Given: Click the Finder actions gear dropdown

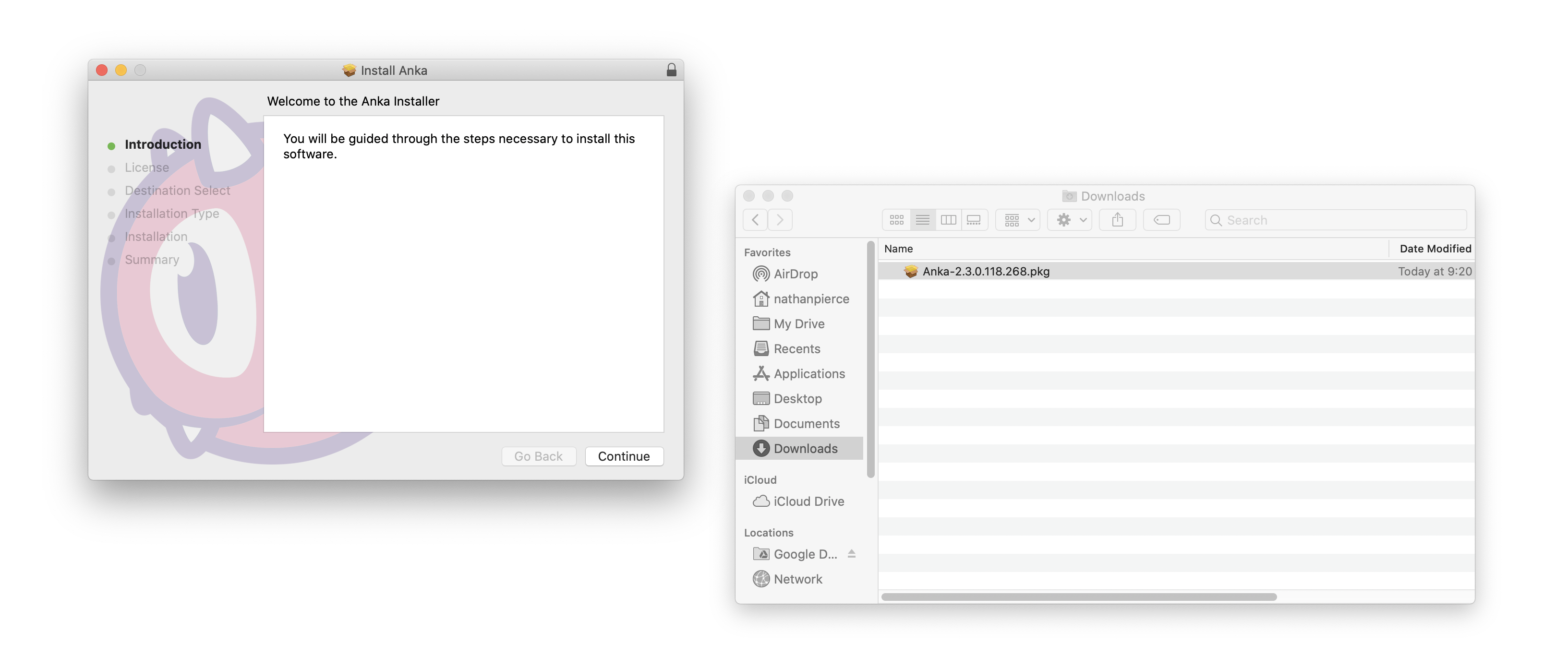Looking at the screenshot, I should (1069, 219).
